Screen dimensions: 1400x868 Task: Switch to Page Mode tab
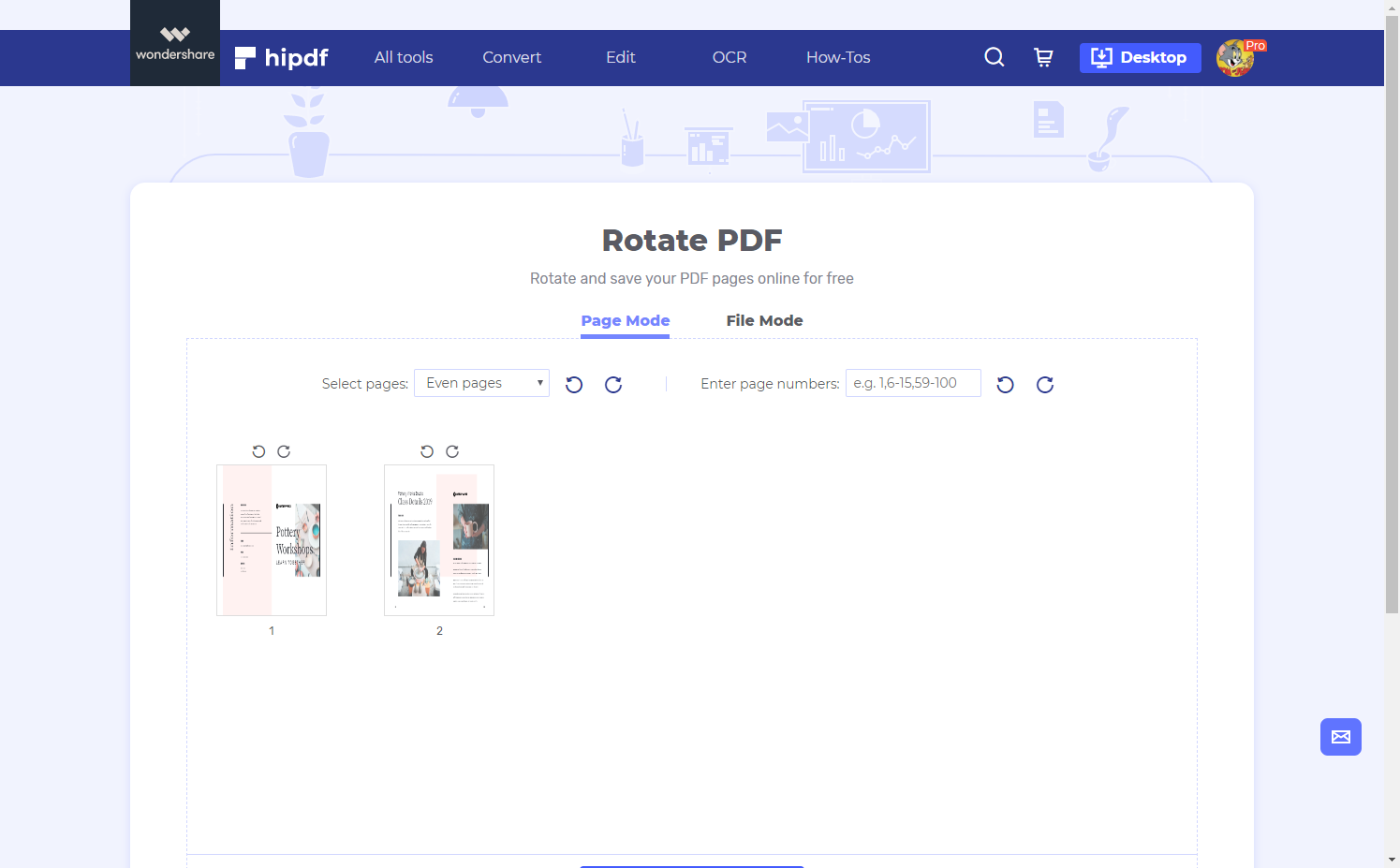(626, 321)
